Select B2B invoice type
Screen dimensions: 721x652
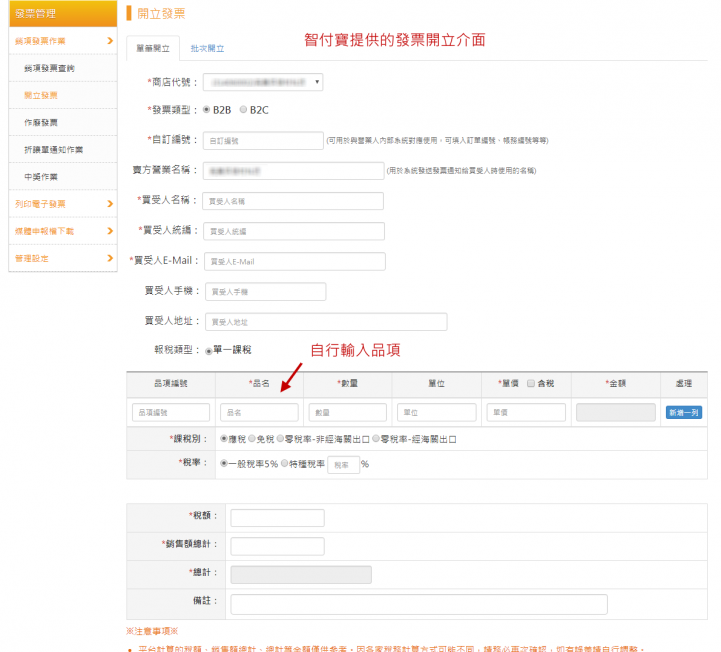pyautogui.click(x=206, y=109)
